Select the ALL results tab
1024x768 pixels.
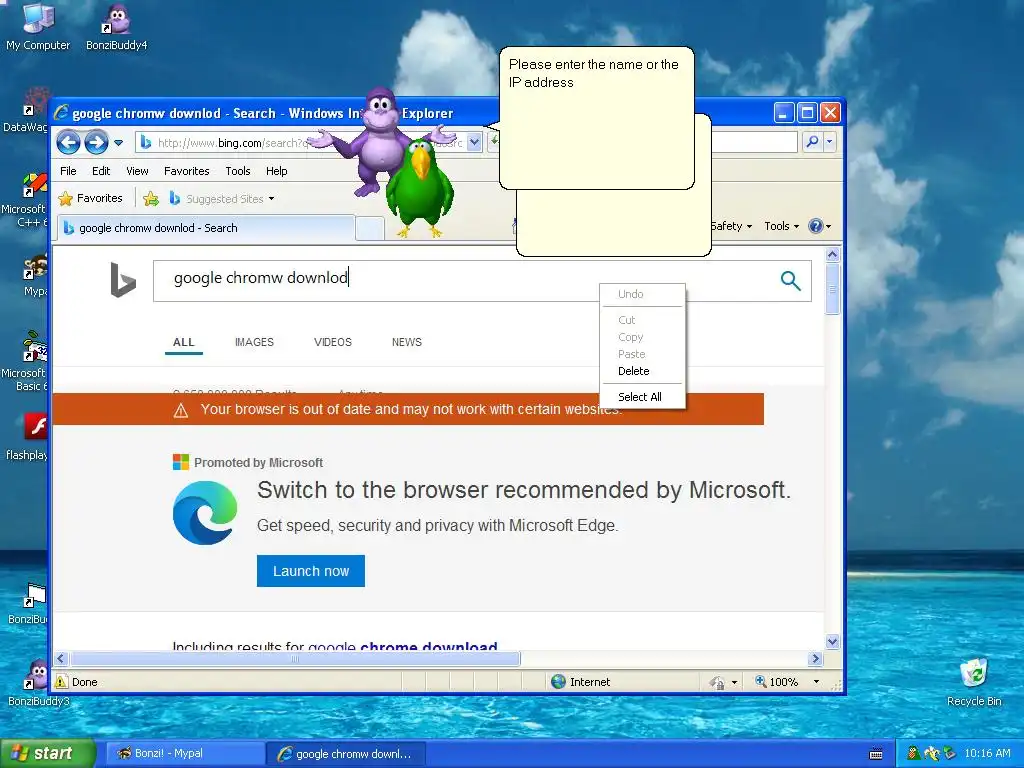pos(184,342)
